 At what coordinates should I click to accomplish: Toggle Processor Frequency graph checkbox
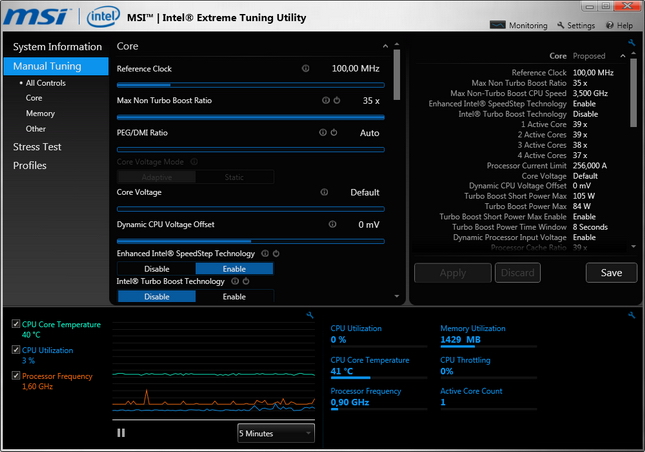tap(16, 376)
